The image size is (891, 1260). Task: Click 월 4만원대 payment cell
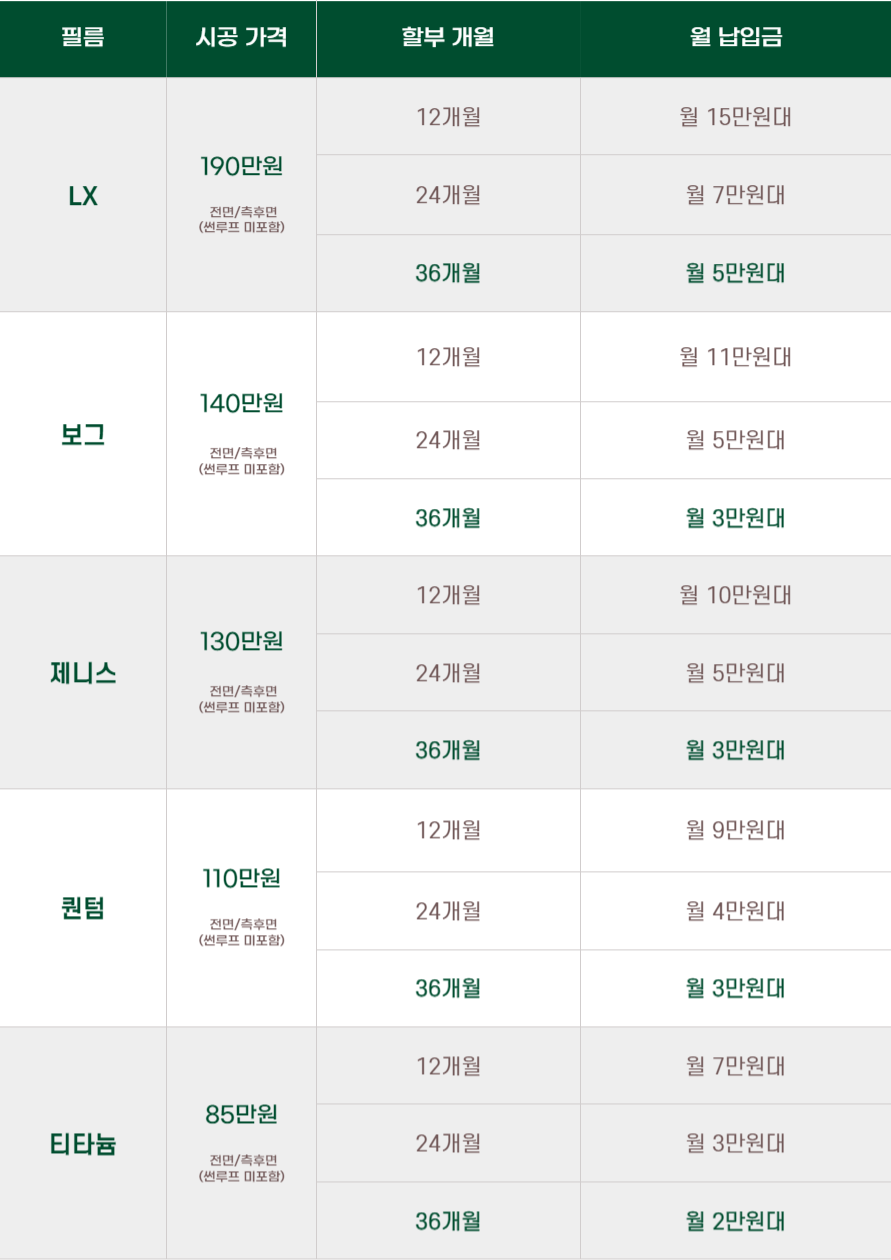point(736,911)
